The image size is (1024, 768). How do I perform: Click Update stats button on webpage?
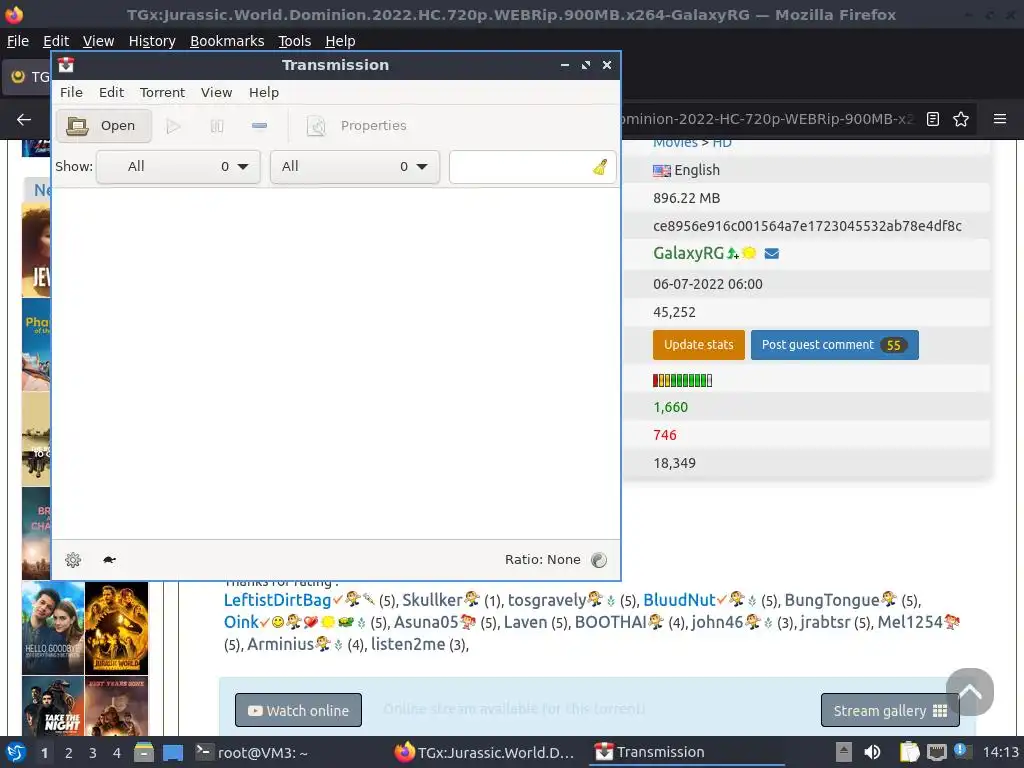click(x=699, y=345)
